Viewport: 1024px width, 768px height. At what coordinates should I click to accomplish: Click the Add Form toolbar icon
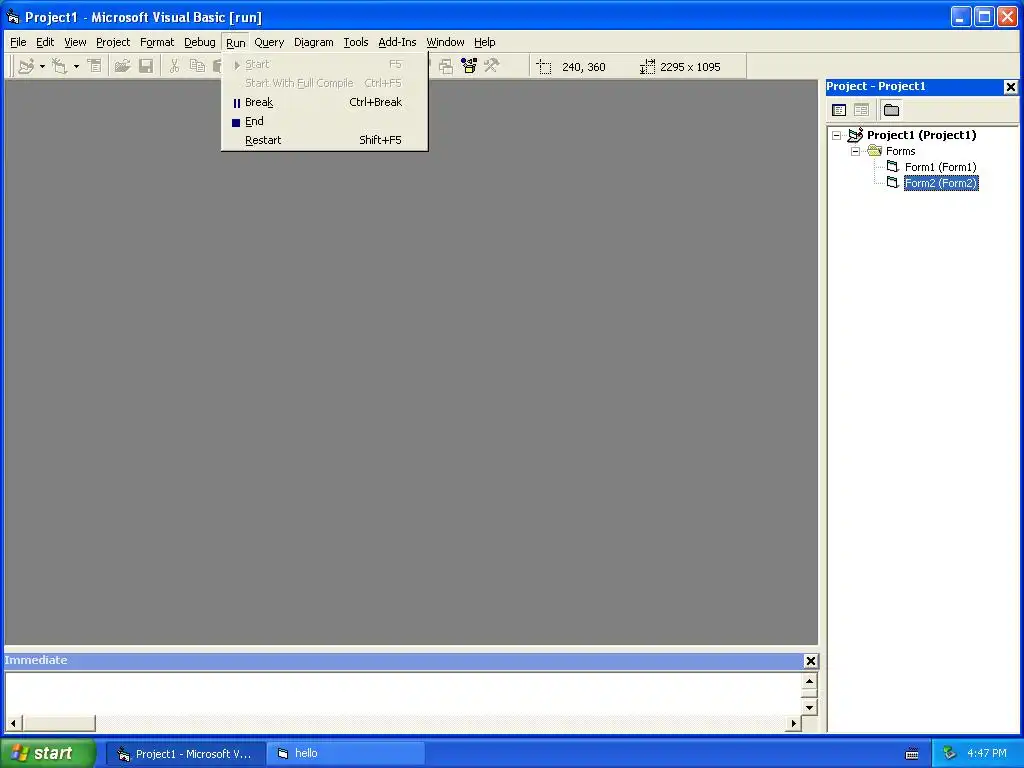(59, 66)
